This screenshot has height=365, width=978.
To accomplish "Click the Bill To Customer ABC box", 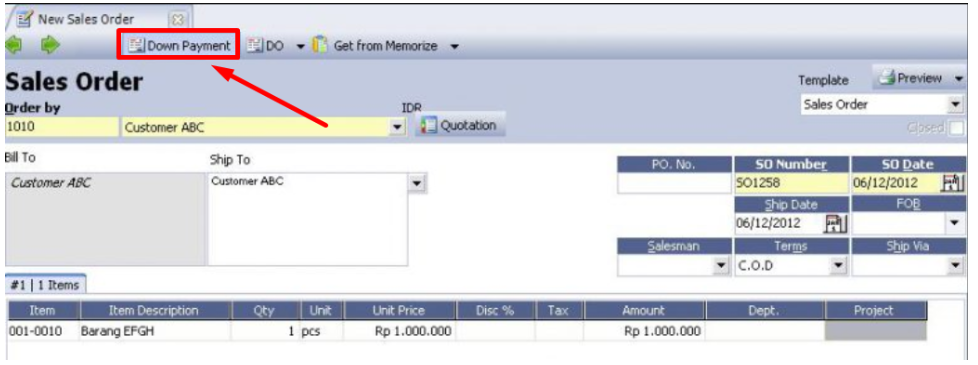I will [x=105, y=220].
